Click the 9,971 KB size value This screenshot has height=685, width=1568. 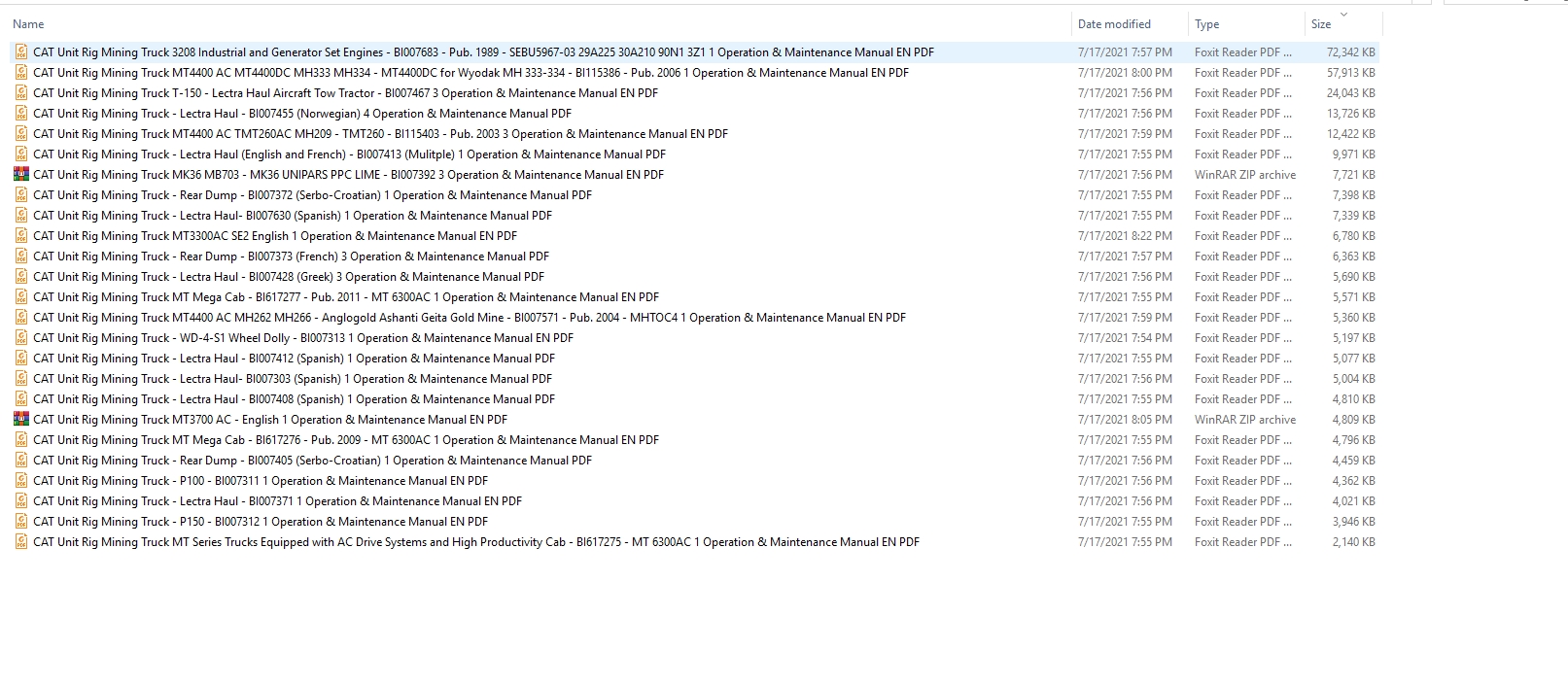1354,154
